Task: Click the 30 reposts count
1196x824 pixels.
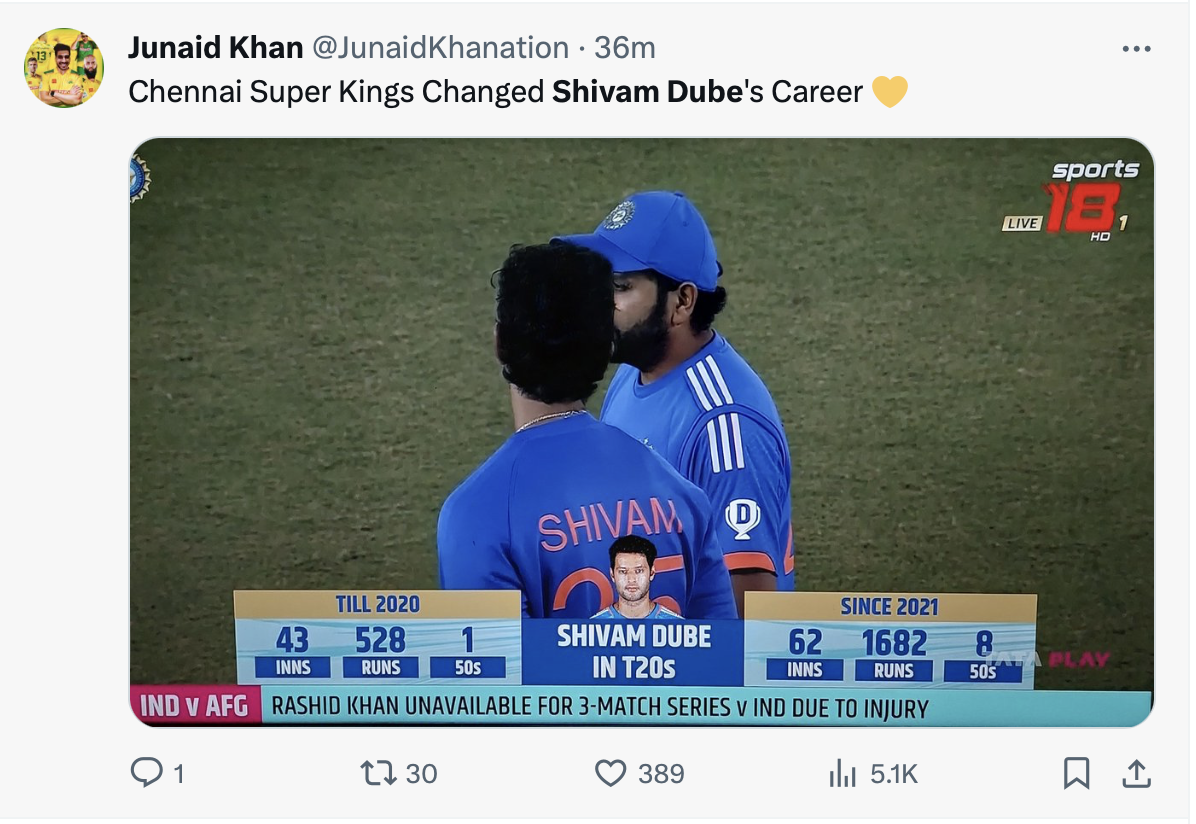Action: click(x=422, y=773)
